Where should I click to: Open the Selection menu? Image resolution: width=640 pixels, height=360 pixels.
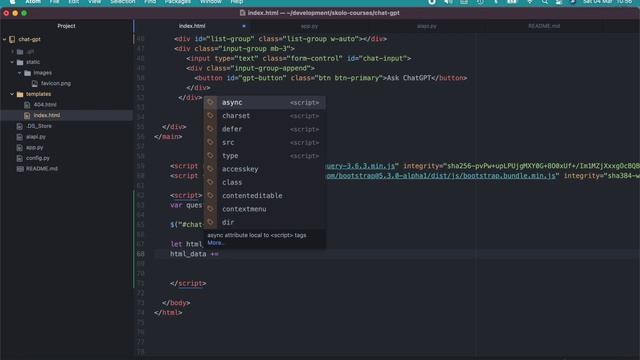tap(122, 2)
